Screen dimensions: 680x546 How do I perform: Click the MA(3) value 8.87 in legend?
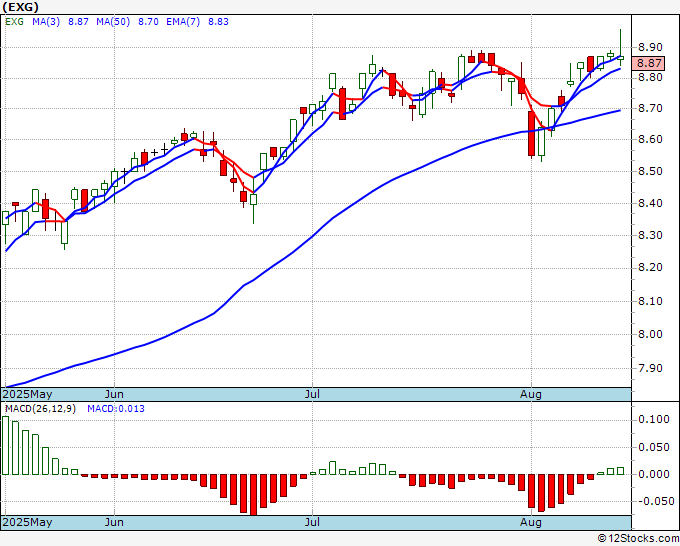78,22
